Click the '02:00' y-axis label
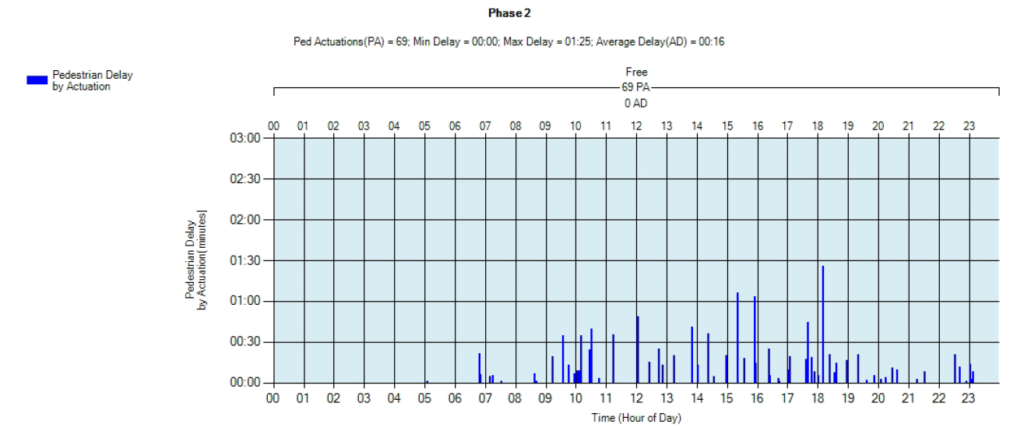This screenshot has width=1024, height=442. [x=244, y=220]
